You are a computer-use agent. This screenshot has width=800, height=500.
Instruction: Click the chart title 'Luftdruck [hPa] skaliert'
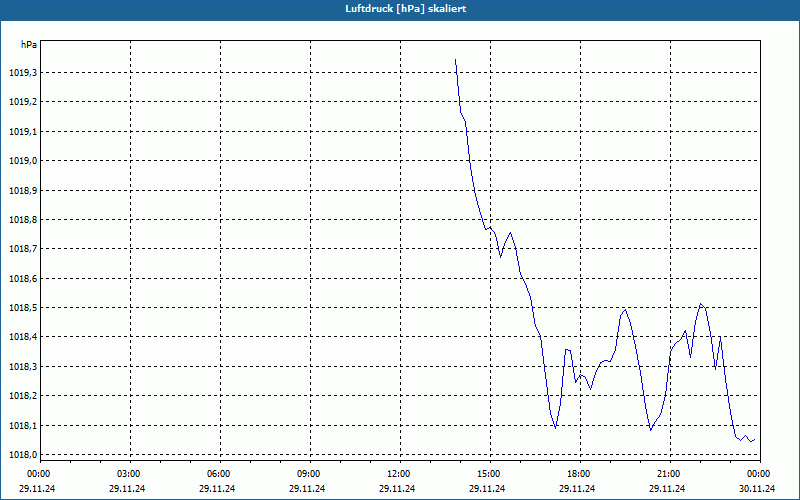406,9
